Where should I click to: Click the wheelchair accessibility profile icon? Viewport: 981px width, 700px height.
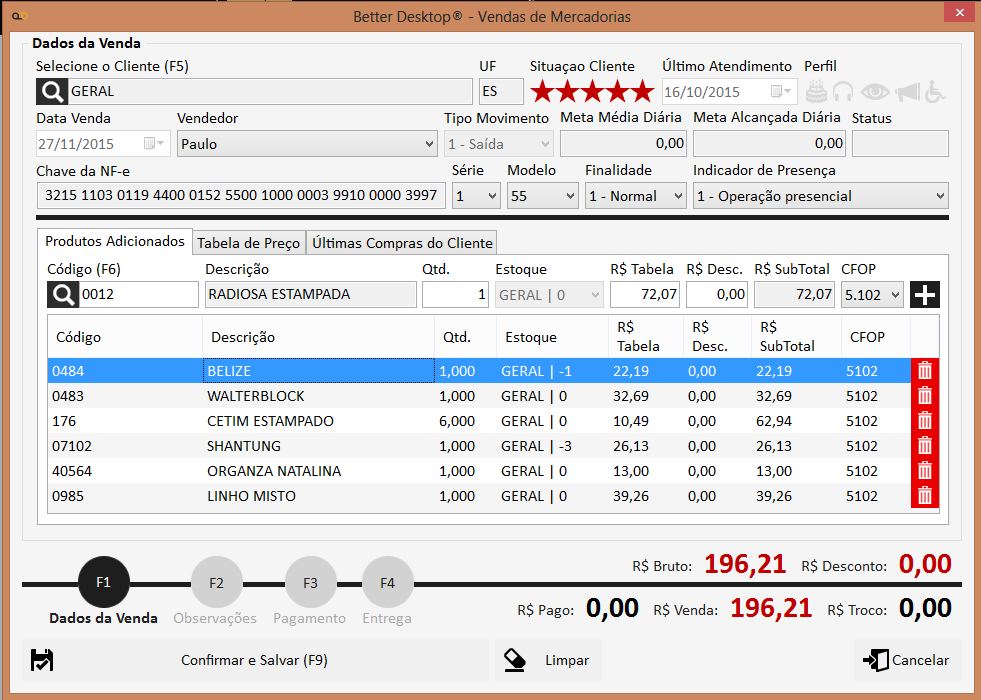(x=935, y=92)
